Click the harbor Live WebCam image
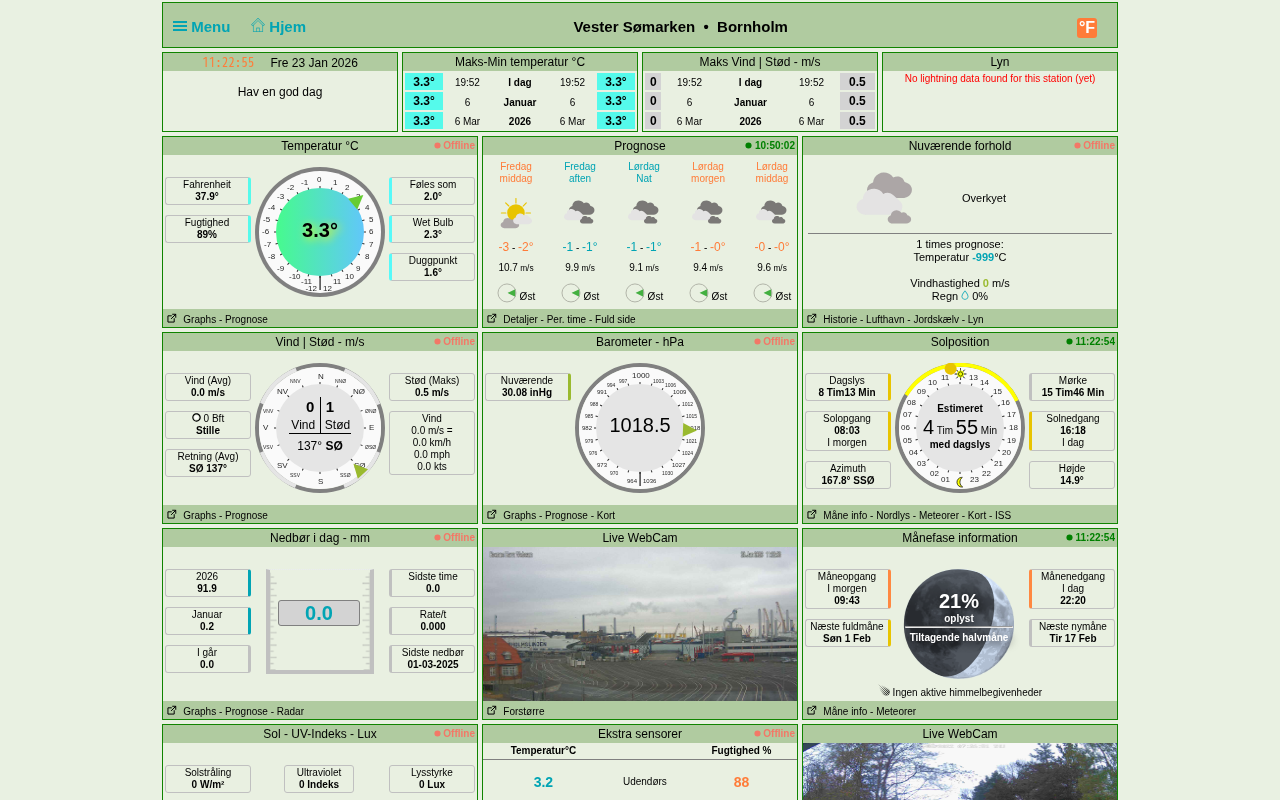The image size is (1280, 800). [640, 624]
